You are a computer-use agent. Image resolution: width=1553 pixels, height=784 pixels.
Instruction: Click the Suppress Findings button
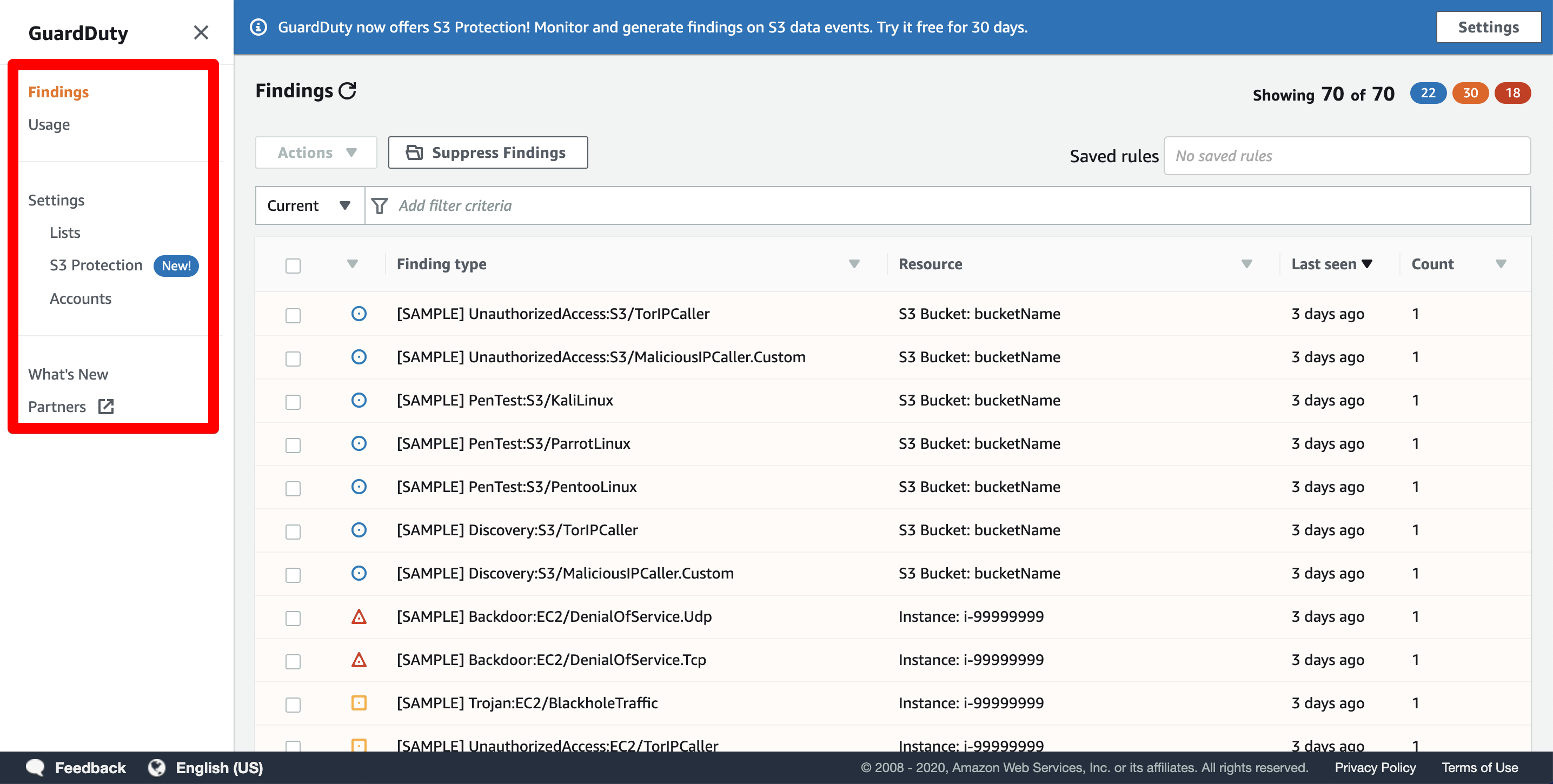point(488,152)
